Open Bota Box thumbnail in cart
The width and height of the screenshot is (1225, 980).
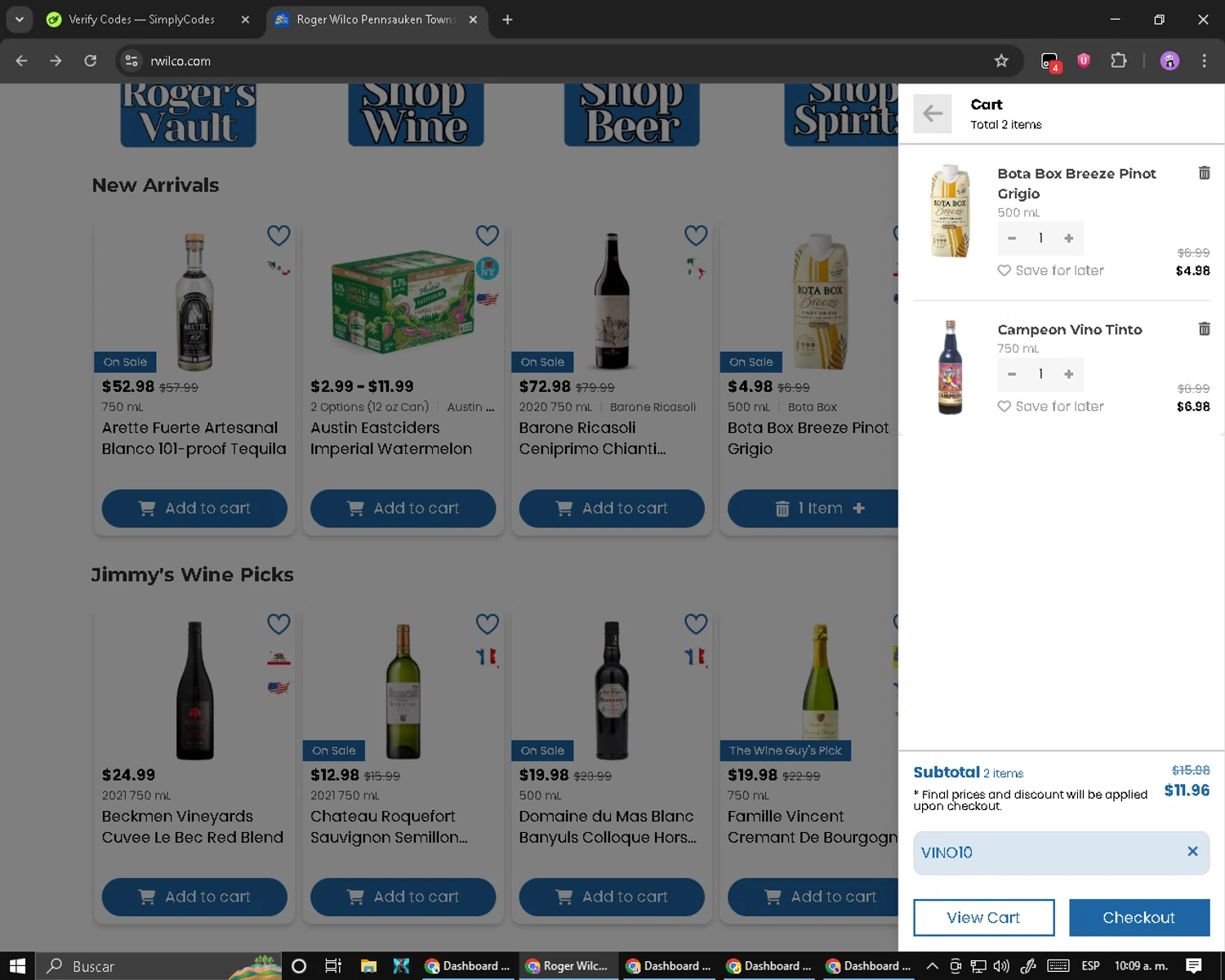click(950, 211)
